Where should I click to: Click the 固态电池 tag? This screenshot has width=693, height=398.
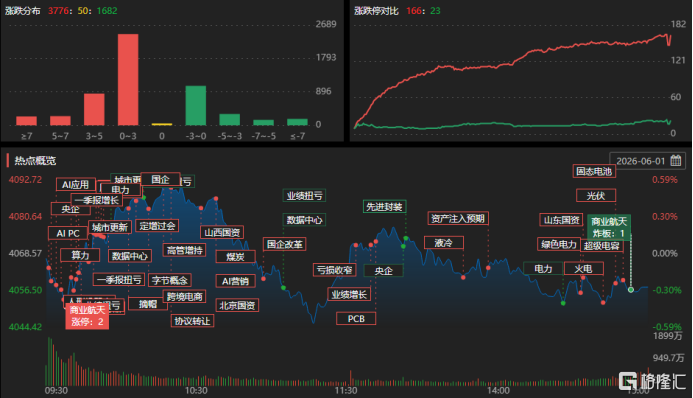(594, 171)
